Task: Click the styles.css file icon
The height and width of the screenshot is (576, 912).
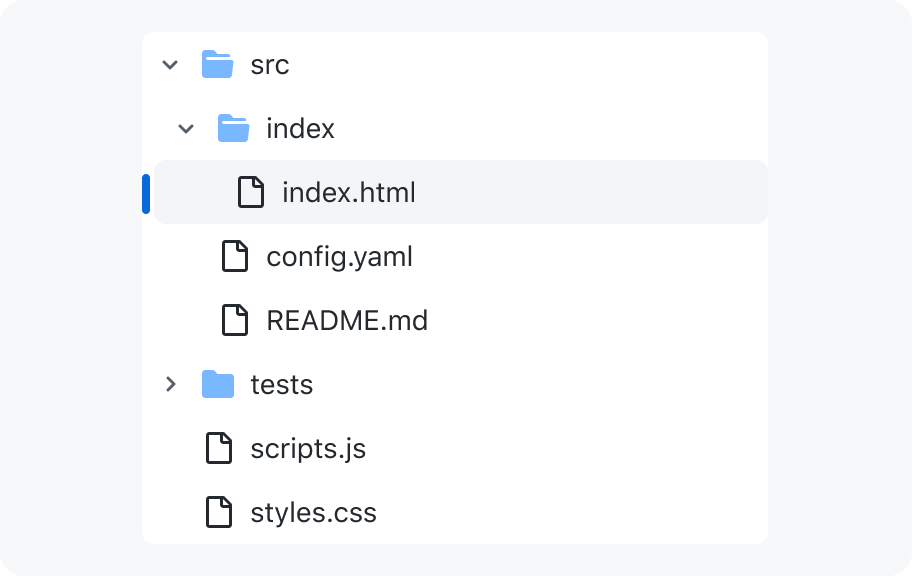Action: [x=219, y=512]
